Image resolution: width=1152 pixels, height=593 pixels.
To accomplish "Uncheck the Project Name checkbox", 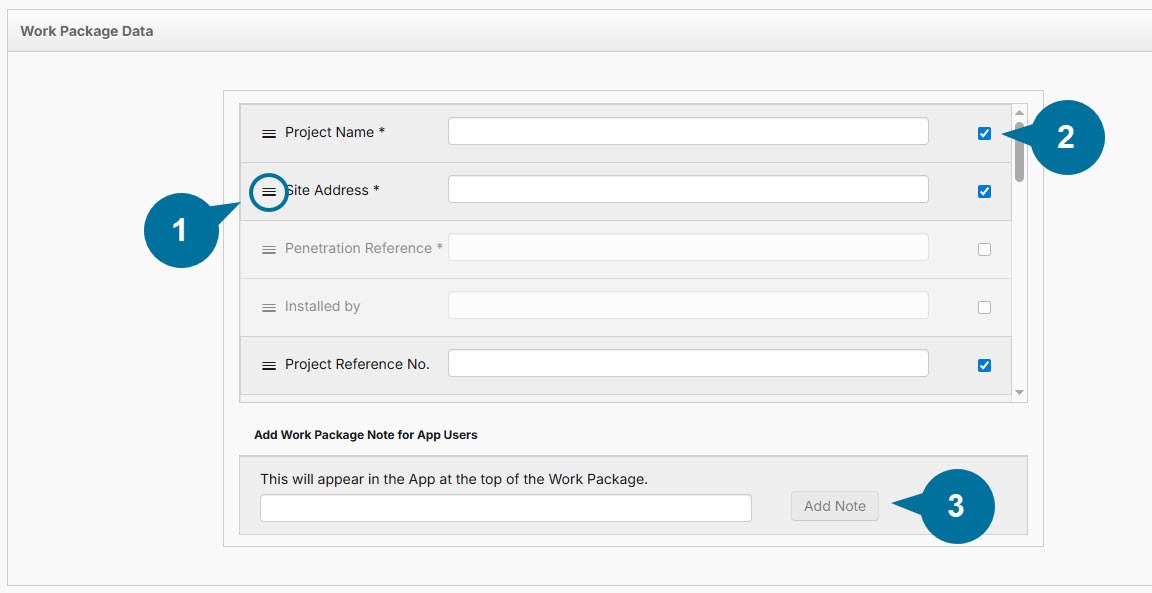I will pos(984,133).
